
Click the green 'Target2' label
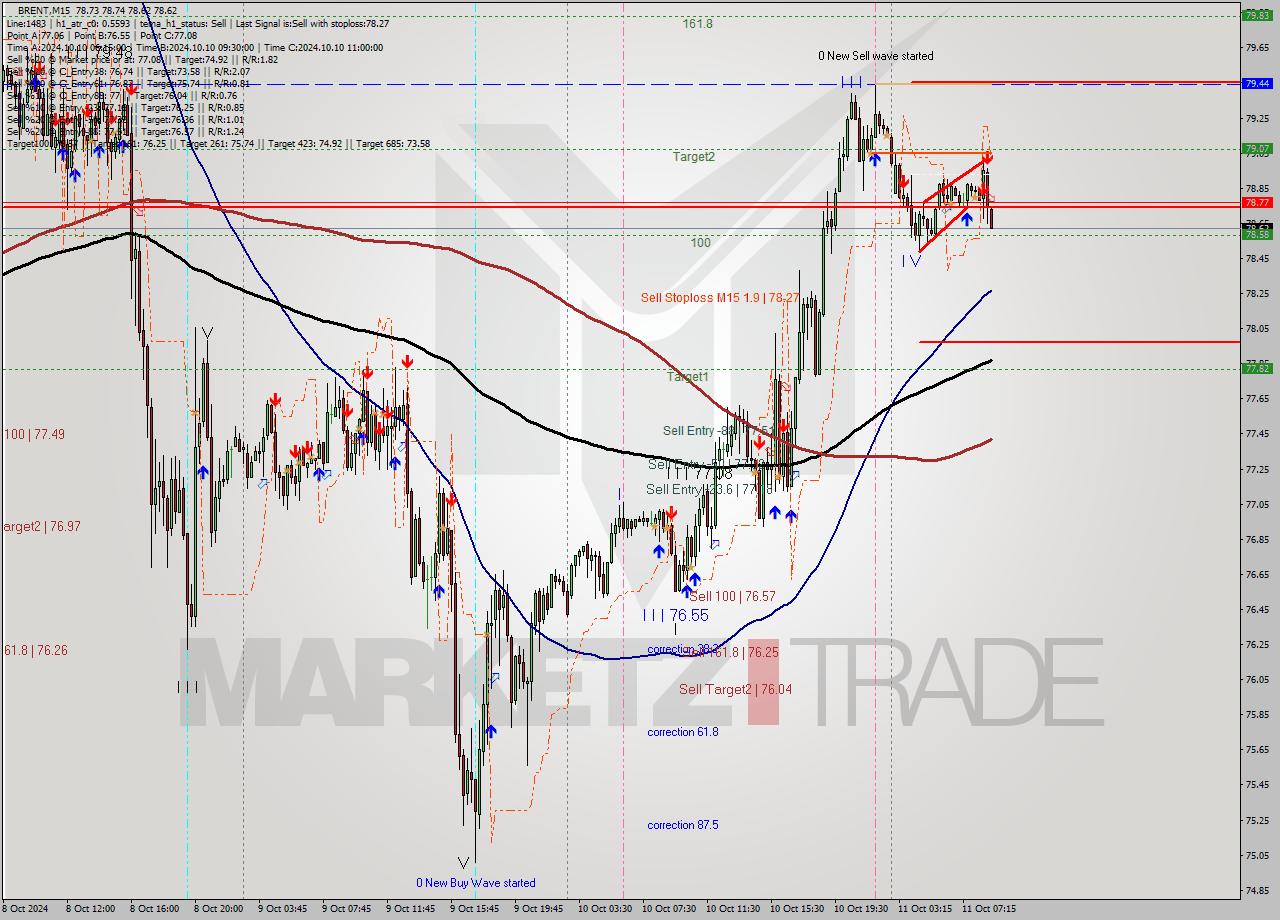pos(694,157)
